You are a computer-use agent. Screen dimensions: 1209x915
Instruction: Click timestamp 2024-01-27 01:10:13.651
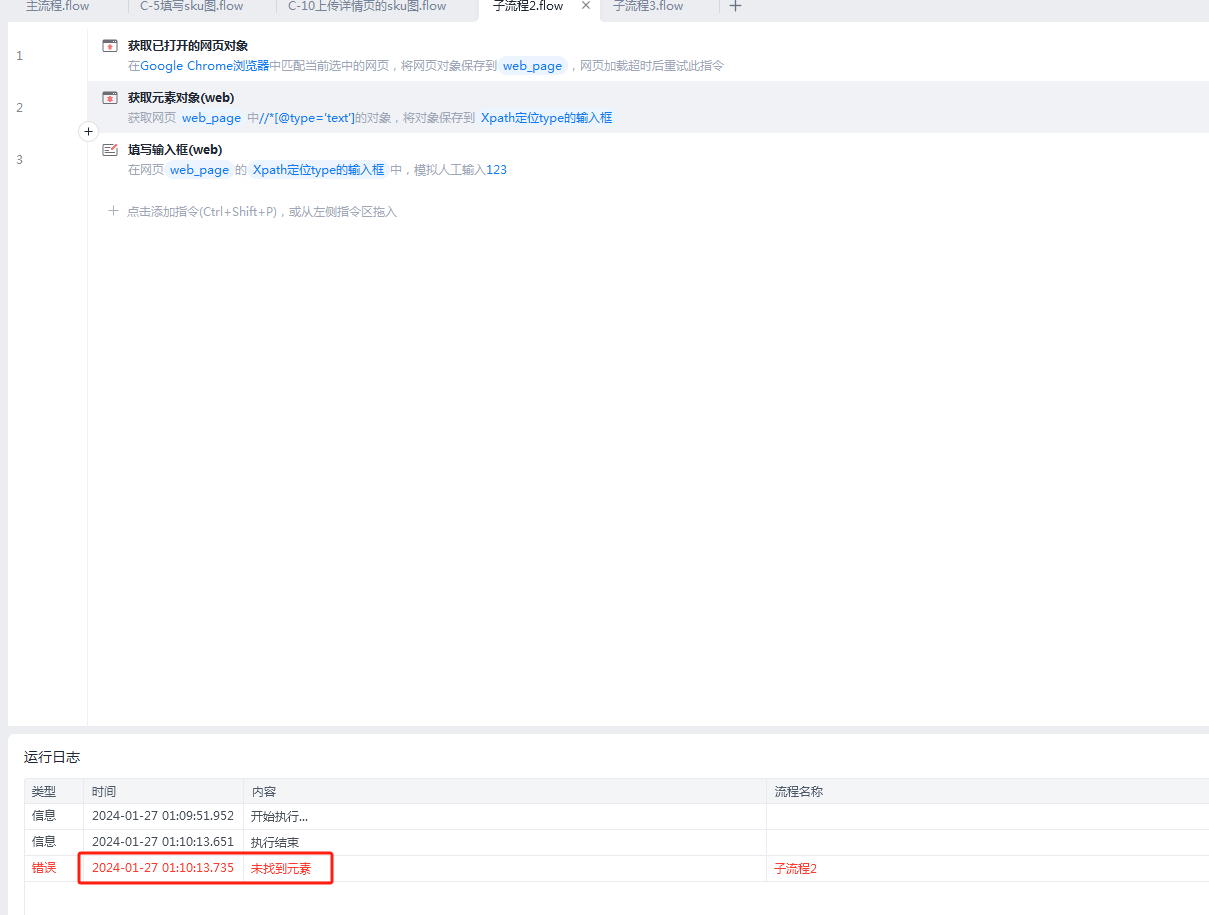coord(163,842)
